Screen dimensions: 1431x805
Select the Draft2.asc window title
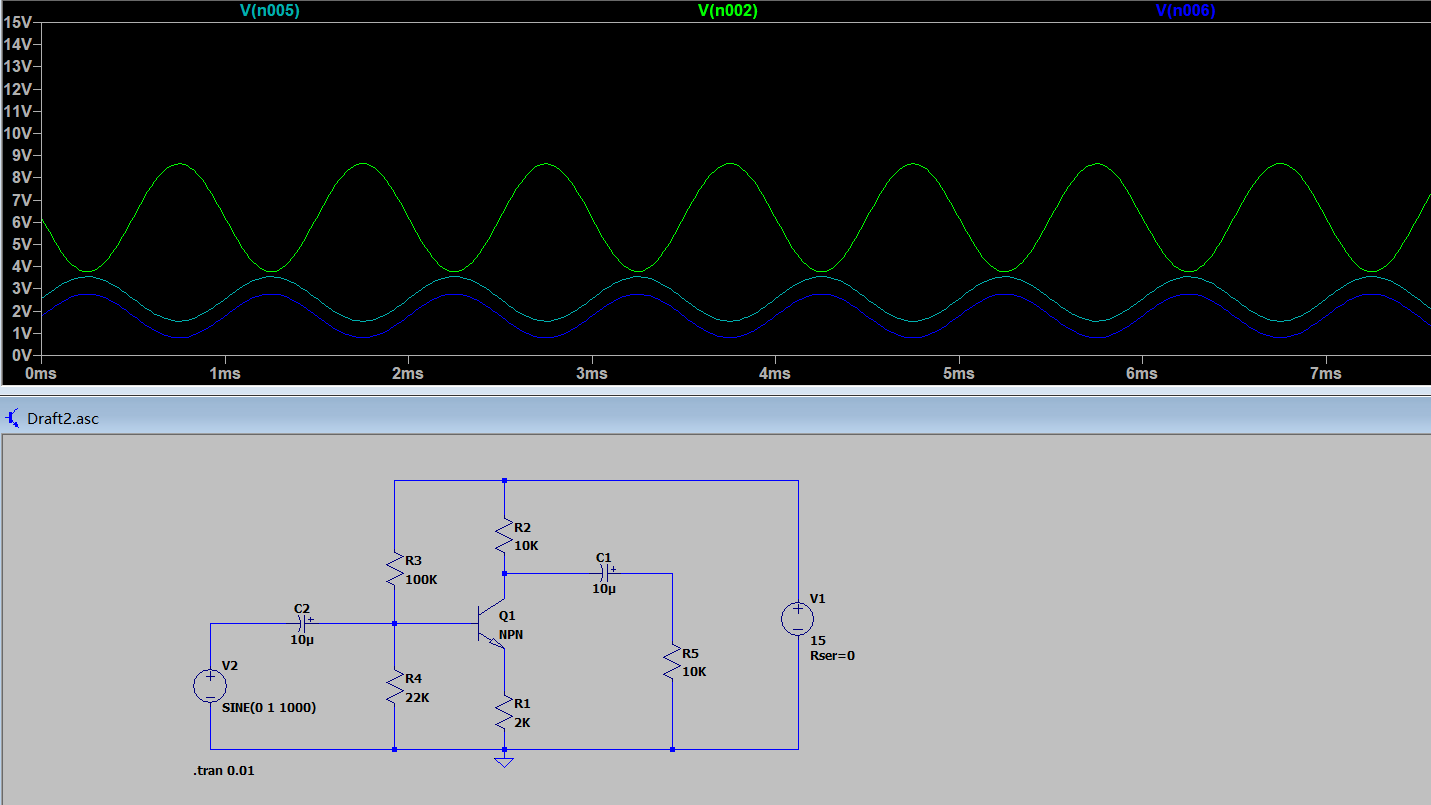(x=63, y=419)
